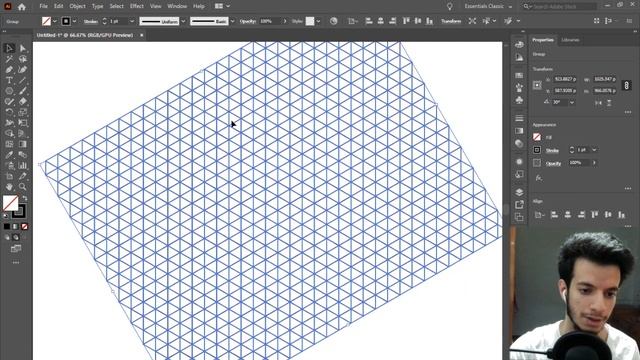Toggle constrain width and height proportions link
The image size is (640, 360).
point(627,85)
